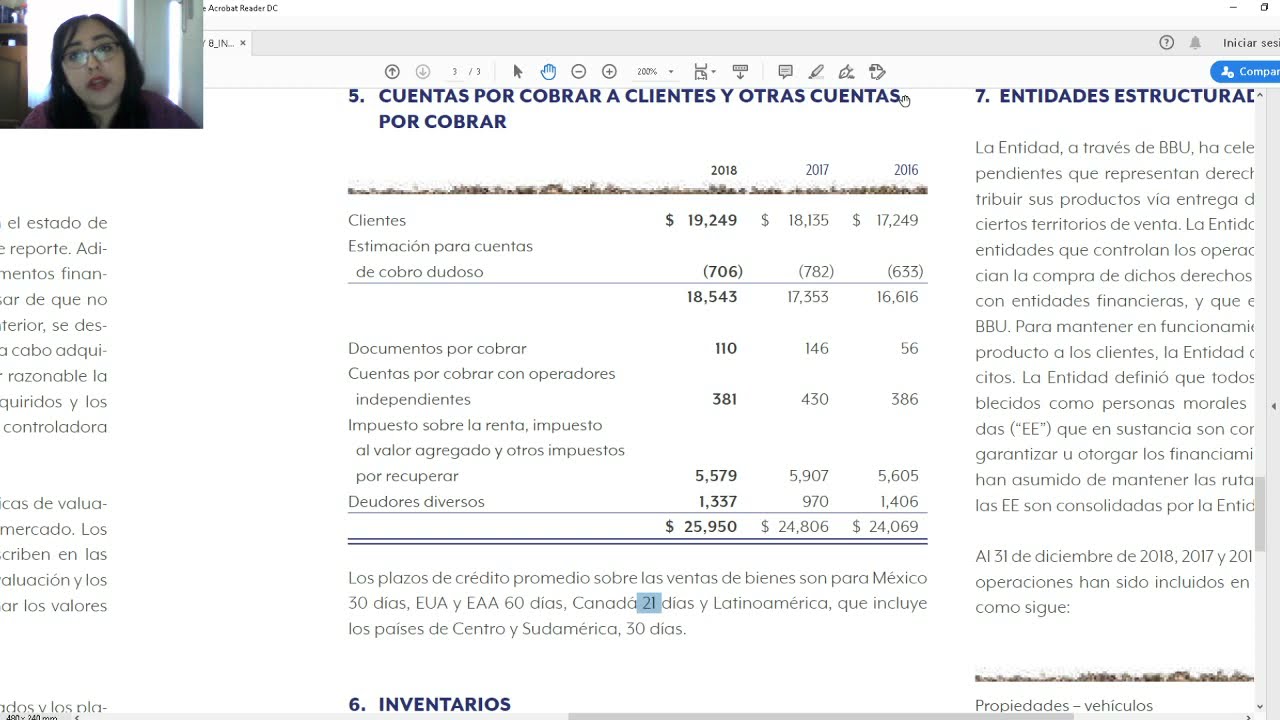1280x720 pixels.
Task: Go to previous page with up arrow
Action: pos(392,72)
